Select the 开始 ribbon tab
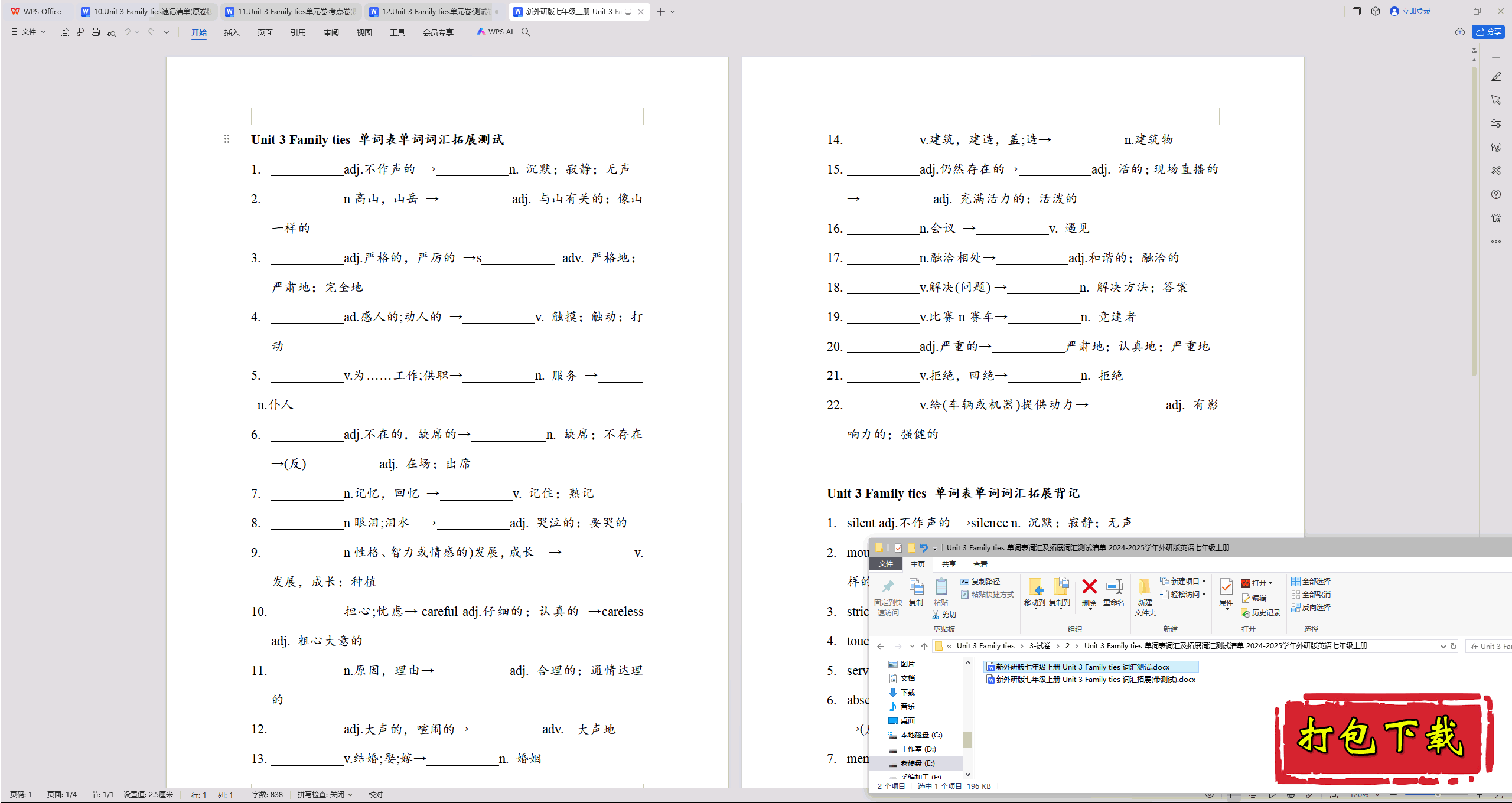The height and width of the screenshot is (803, 1512). [x=198, y=32]
